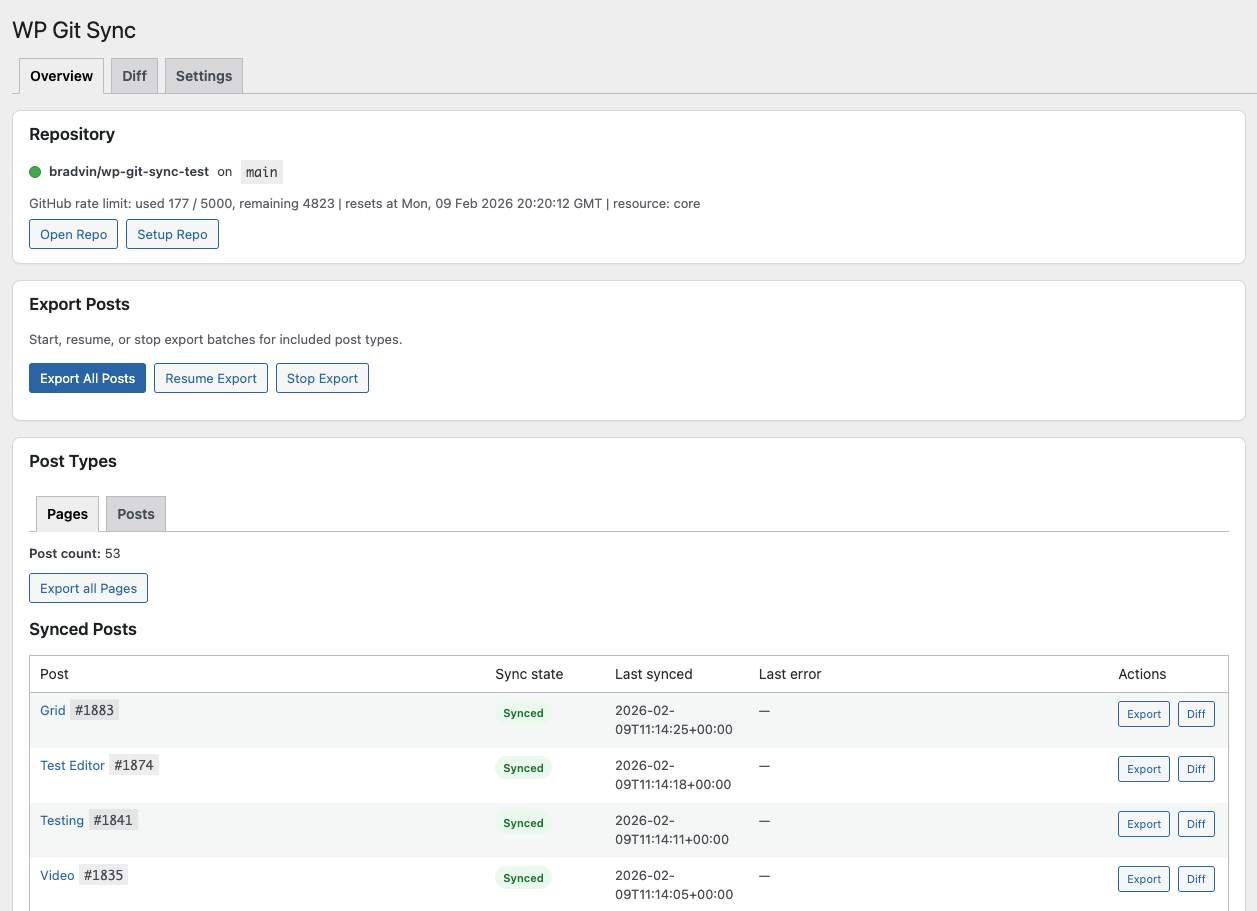This screenshot has height=911, width=1257.
Task: Open the Settings tab
Action: coord(204,76)
